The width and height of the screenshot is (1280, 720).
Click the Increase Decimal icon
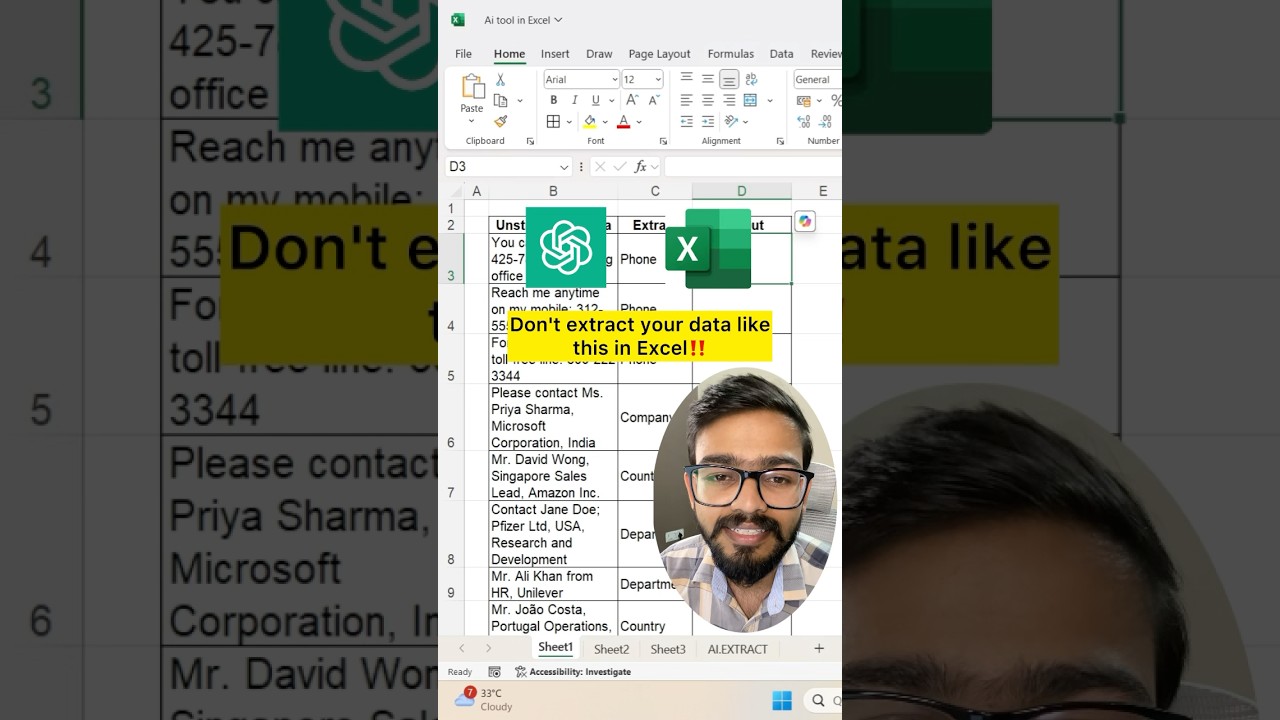[x=804, y=121]
